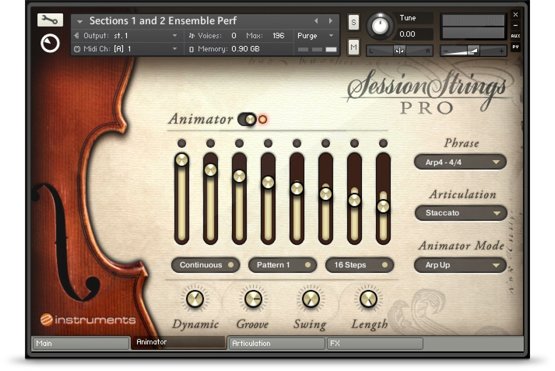
Task: Click the Solo S button
Action: [x=353, y=23]
